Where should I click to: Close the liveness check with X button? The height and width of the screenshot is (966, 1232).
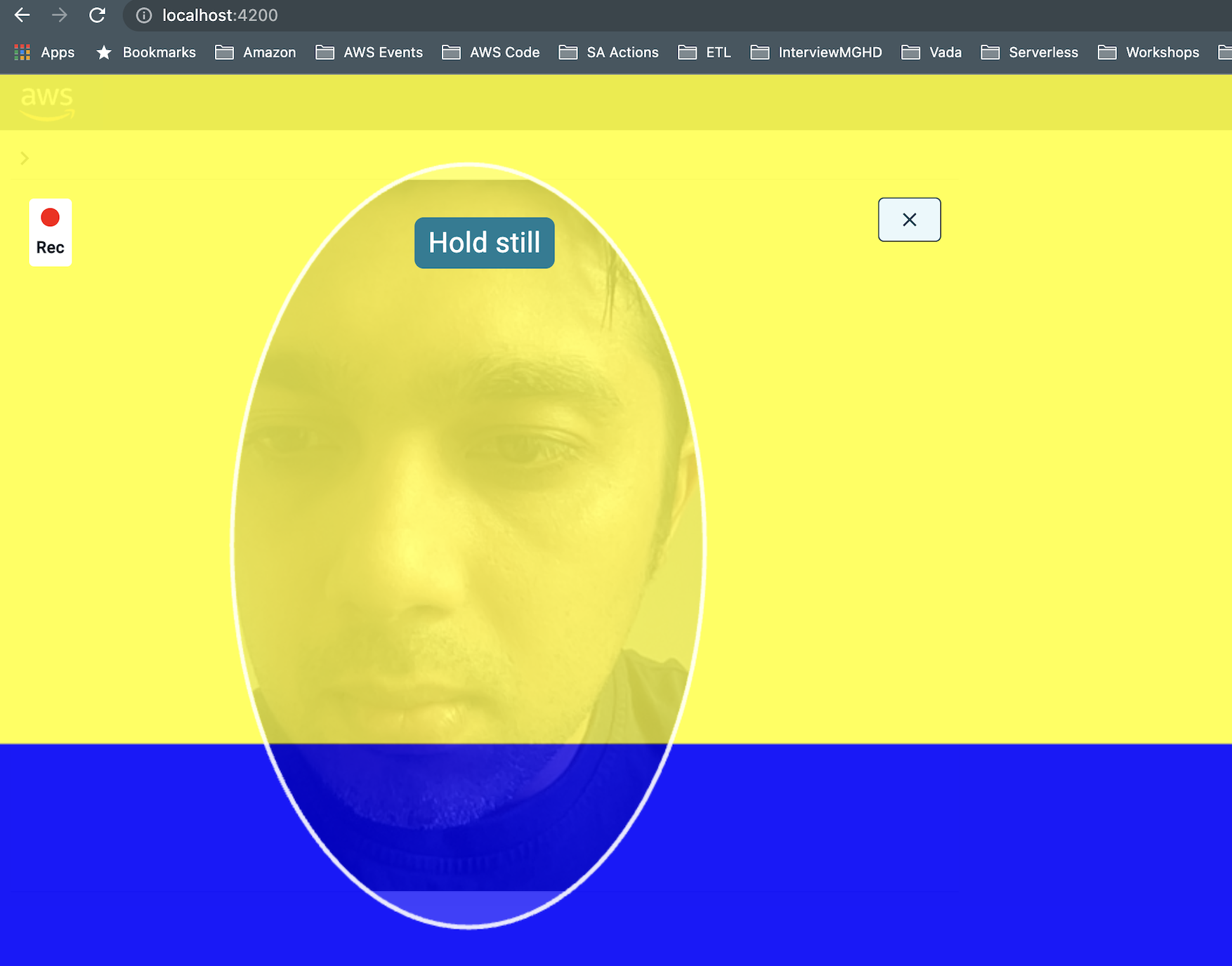(909, 220)
